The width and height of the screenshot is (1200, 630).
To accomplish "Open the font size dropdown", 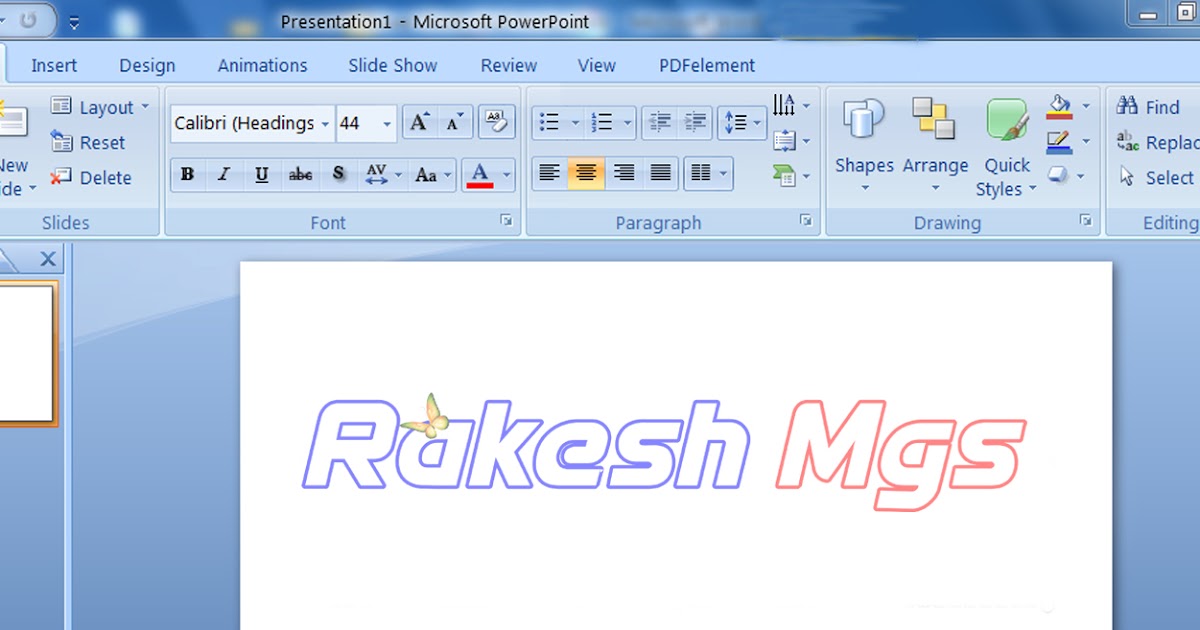I will click(389, 123).
